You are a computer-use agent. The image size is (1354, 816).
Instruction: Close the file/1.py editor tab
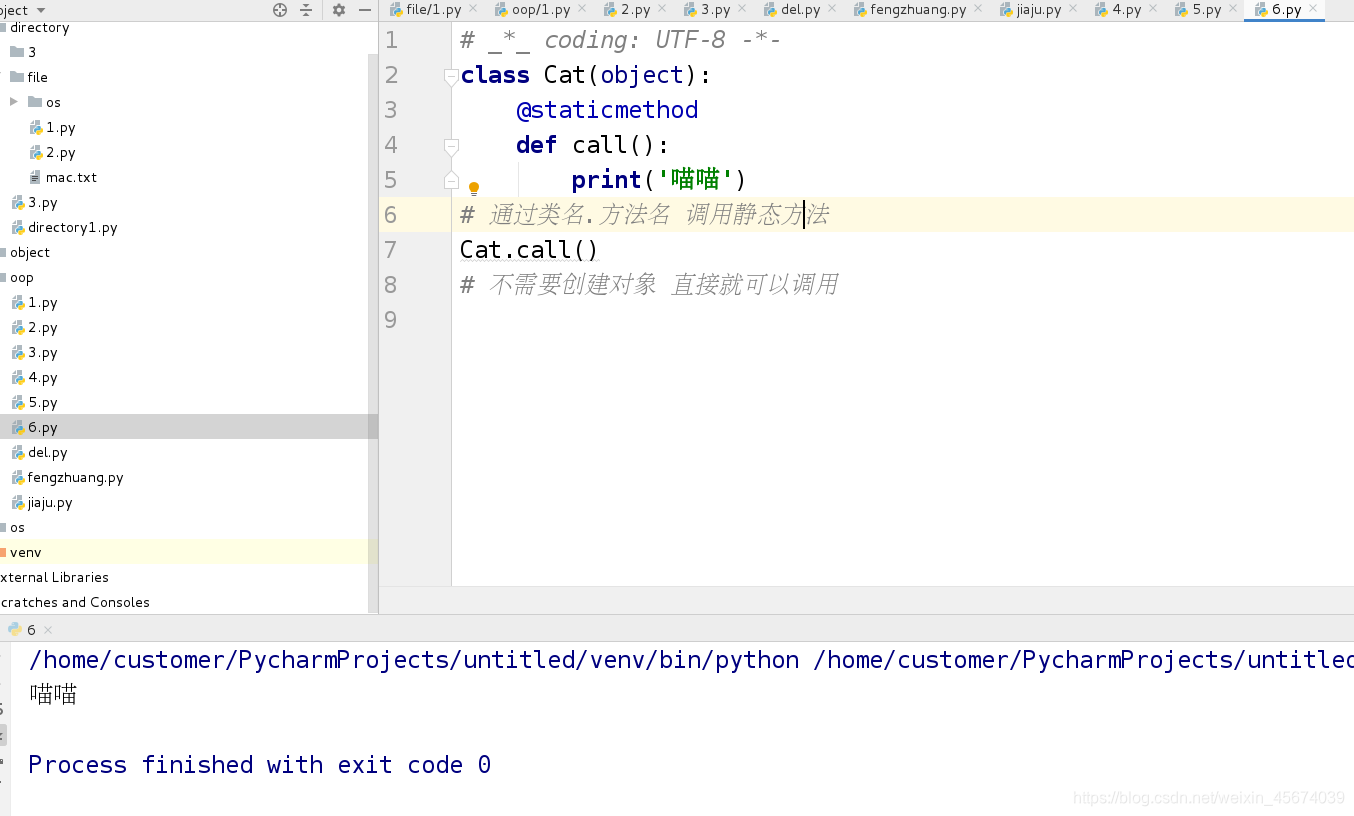coord(473,9)
